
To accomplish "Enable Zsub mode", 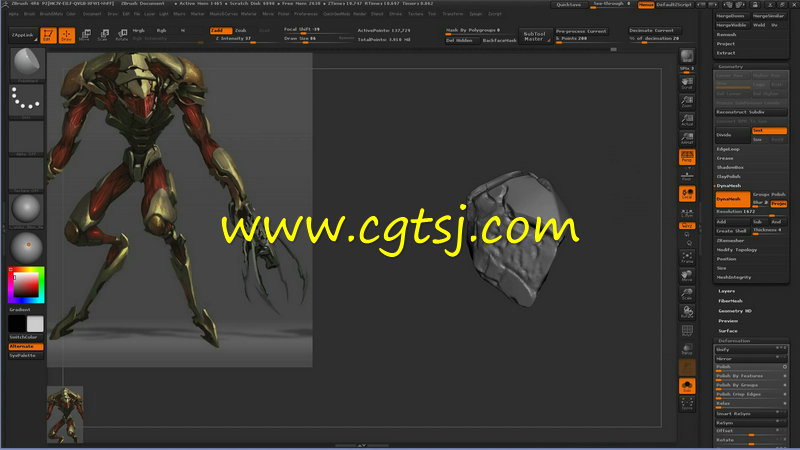I will pyautogui.click(x=241, y=31).
